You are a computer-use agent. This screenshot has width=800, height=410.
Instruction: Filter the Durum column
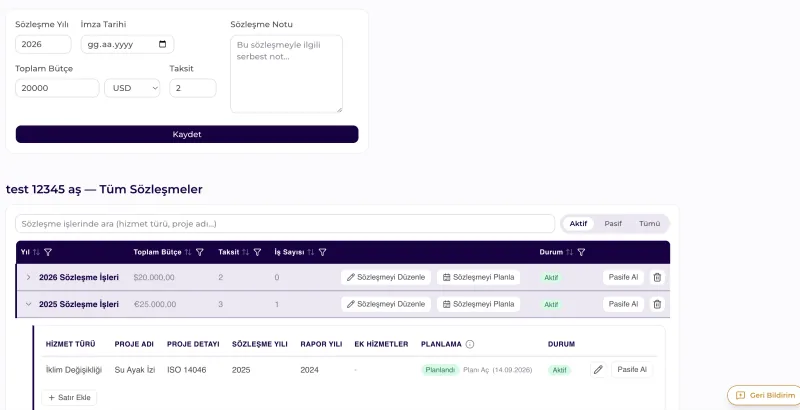coord(581,252)
